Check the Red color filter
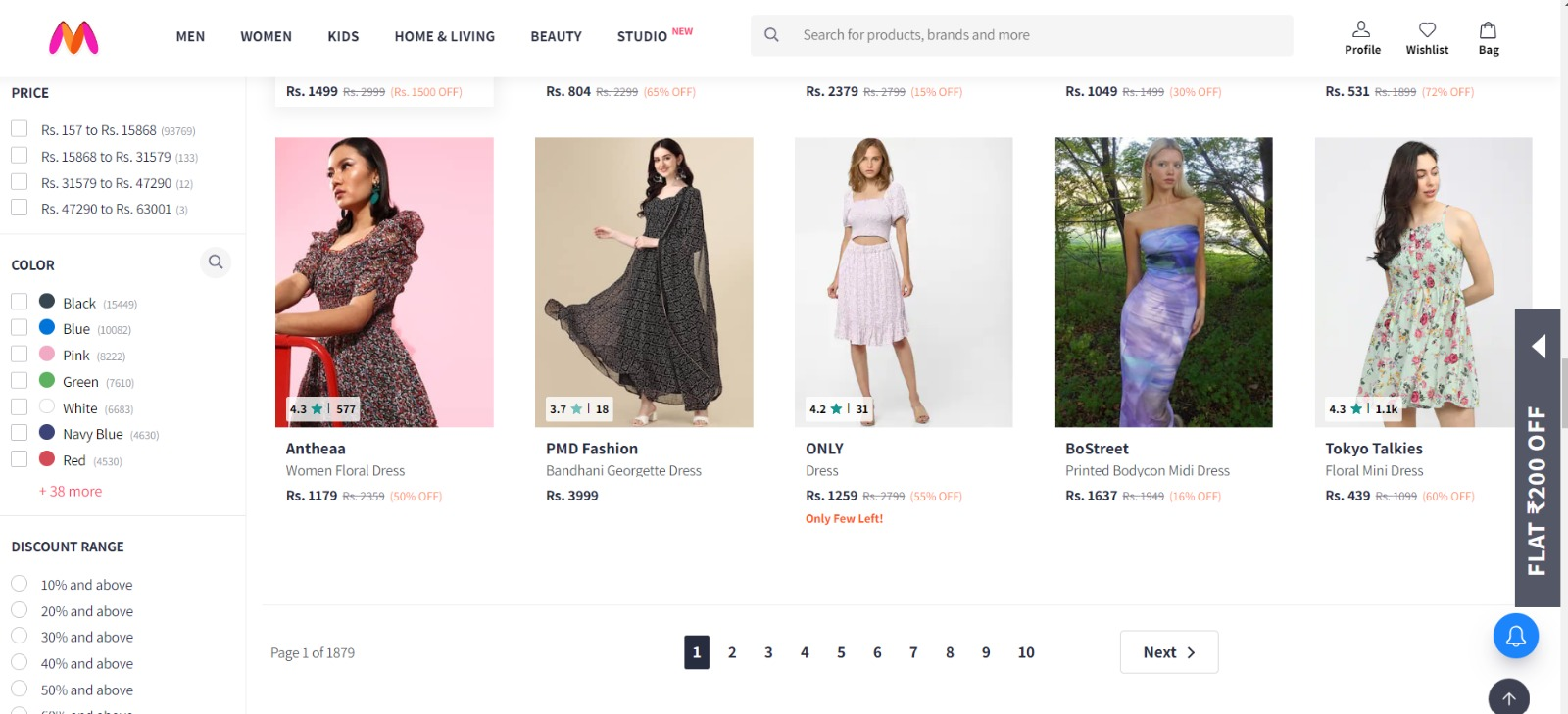 tap(19, 459)
